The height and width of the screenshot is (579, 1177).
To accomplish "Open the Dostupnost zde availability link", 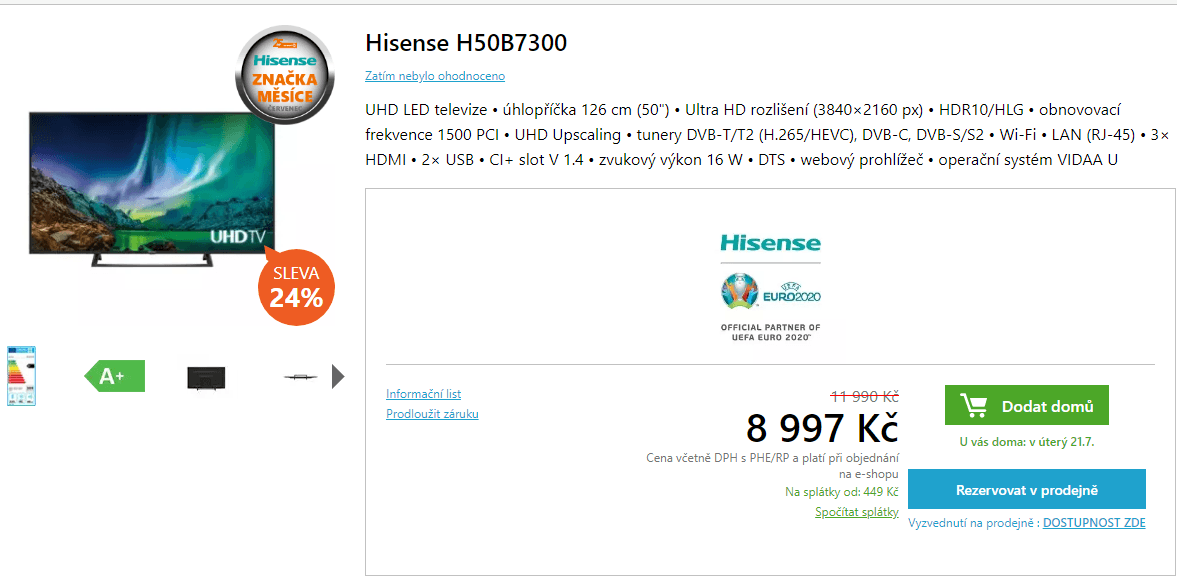I will coord(1094,523).
